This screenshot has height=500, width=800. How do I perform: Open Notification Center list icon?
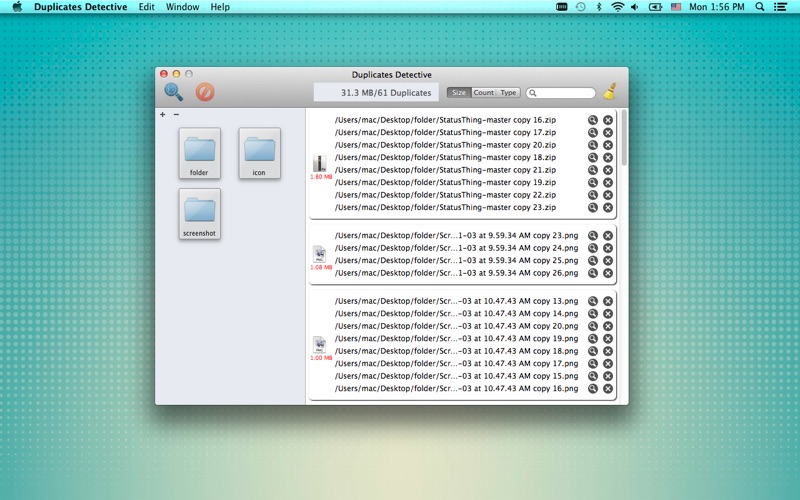click(780, 7)
